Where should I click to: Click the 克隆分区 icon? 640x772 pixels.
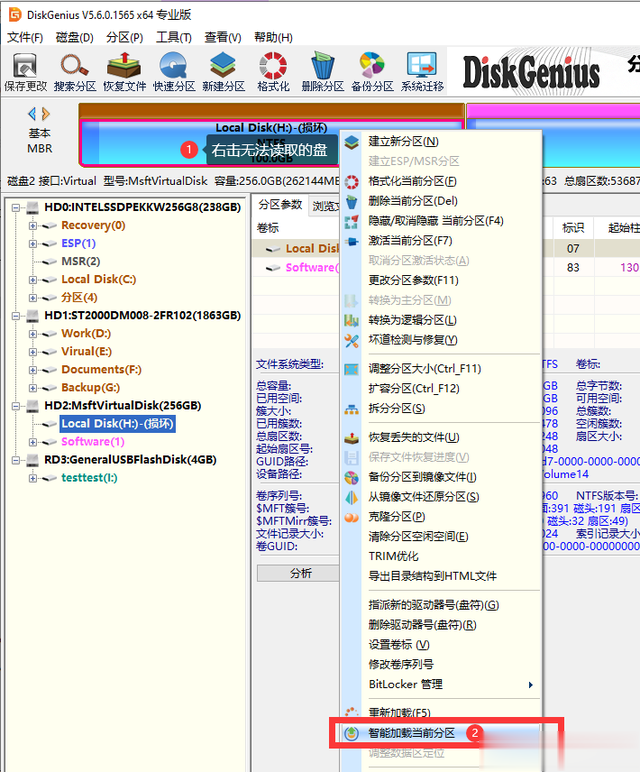[352, 517]
